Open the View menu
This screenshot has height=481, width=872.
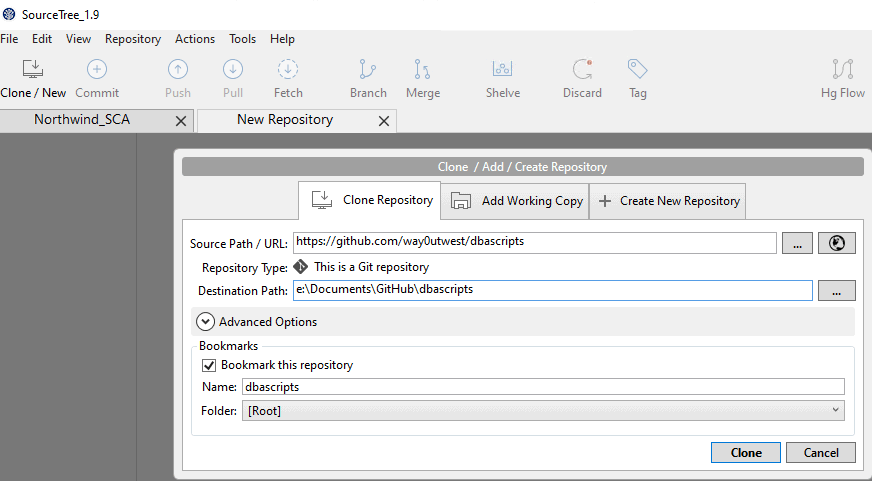point(78,39)
